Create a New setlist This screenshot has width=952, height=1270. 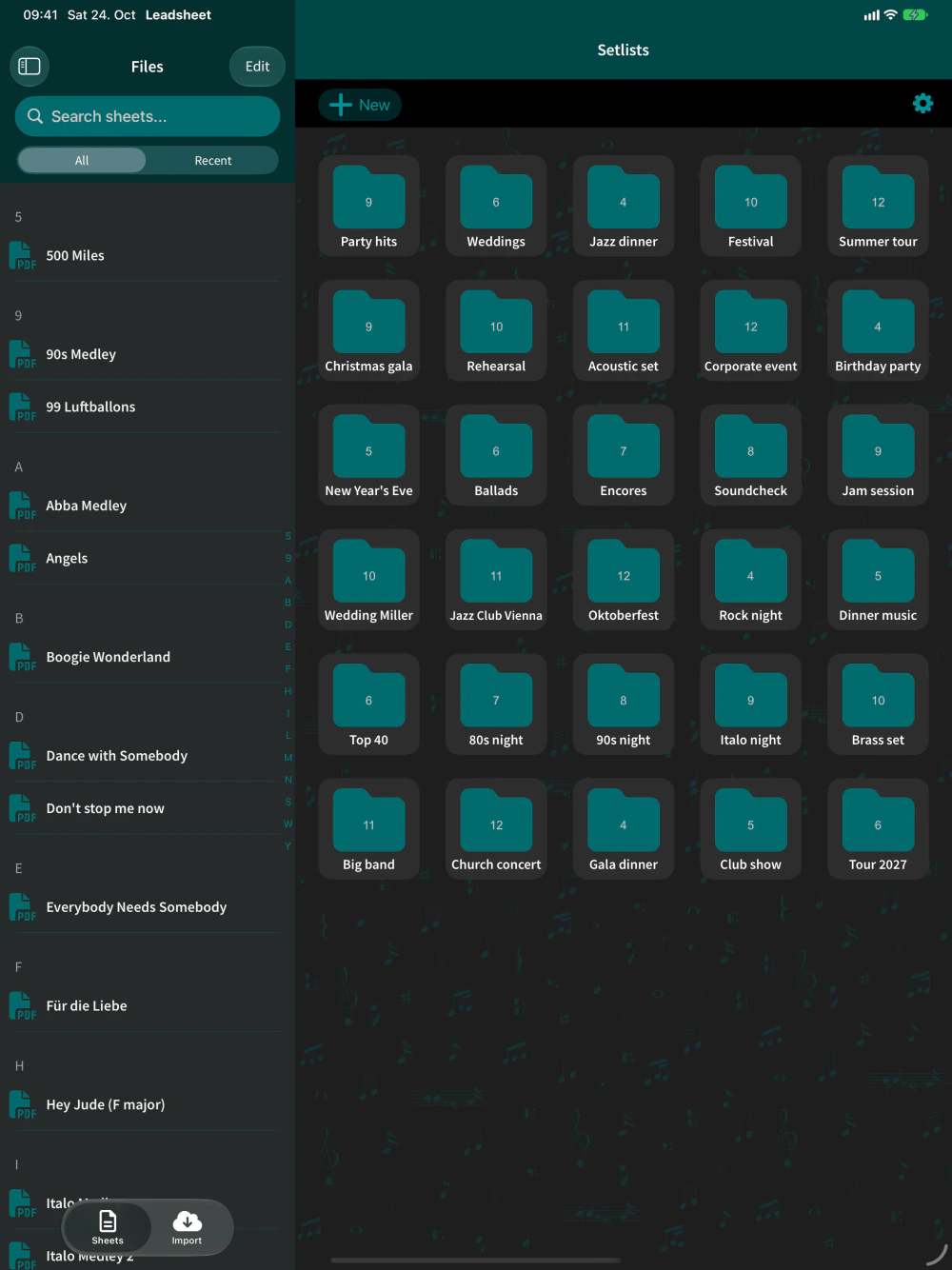click(360, 106)
